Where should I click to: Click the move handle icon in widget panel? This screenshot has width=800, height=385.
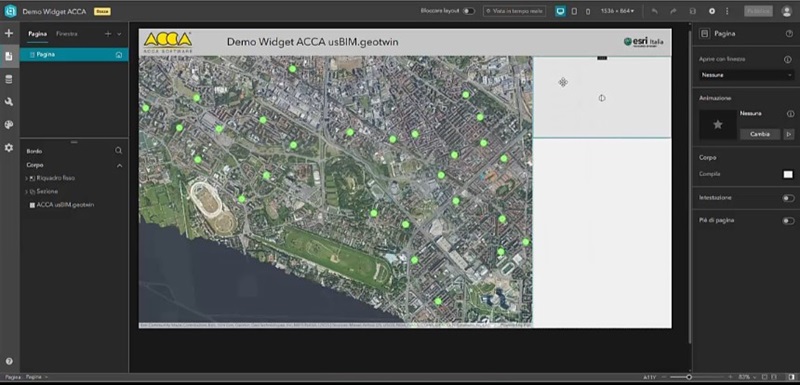point(563,82)
